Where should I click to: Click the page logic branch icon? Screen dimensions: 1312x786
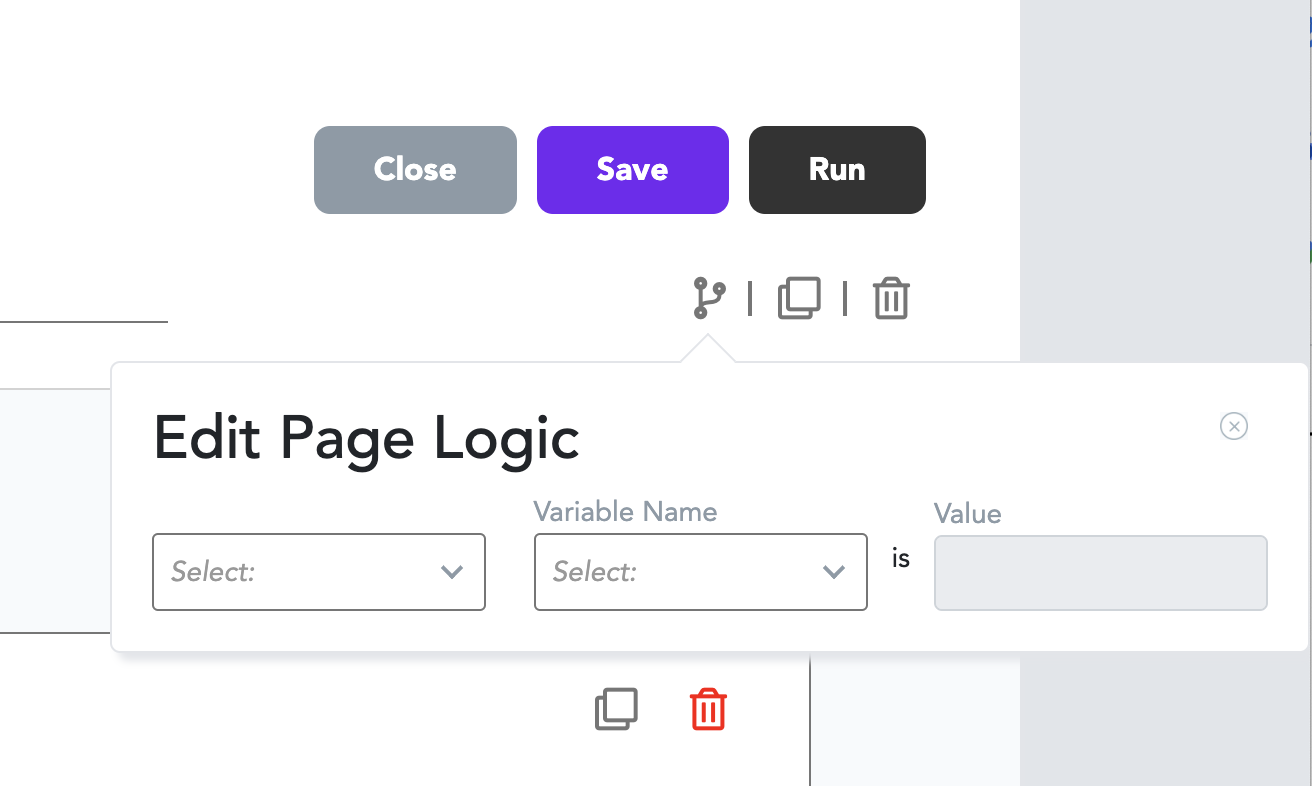[x=709, y=298]
